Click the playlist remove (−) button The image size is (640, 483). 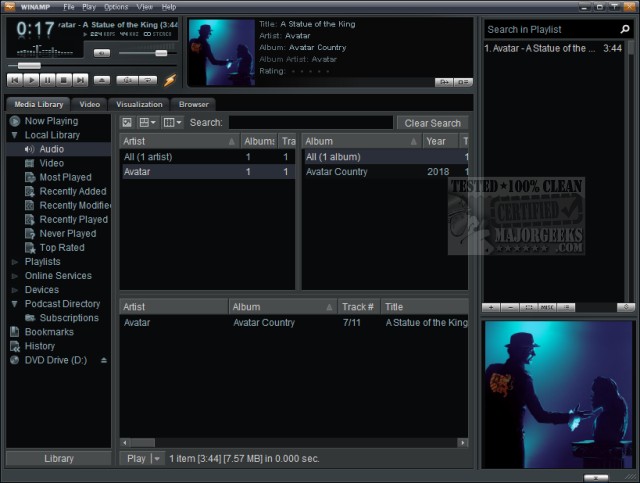pyautogui.click(x=510, y=307)
